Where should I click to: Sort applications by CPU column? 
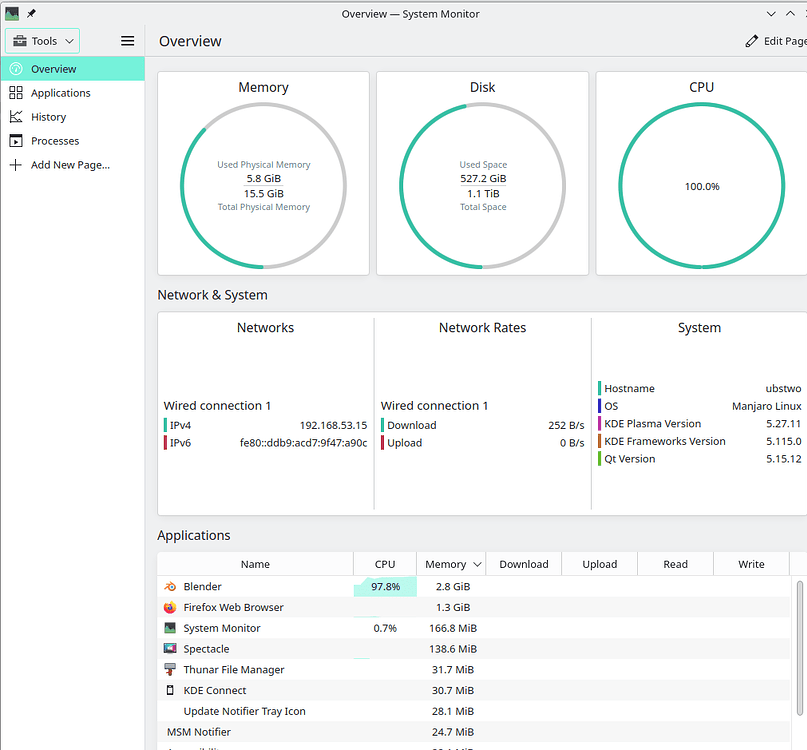(385, 564)
